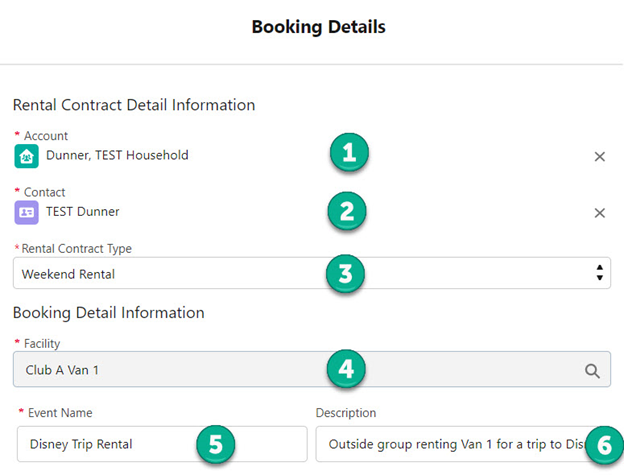Click the green number 2 badge
Viewport: 624px width, 475px height.
click(346, 211)
